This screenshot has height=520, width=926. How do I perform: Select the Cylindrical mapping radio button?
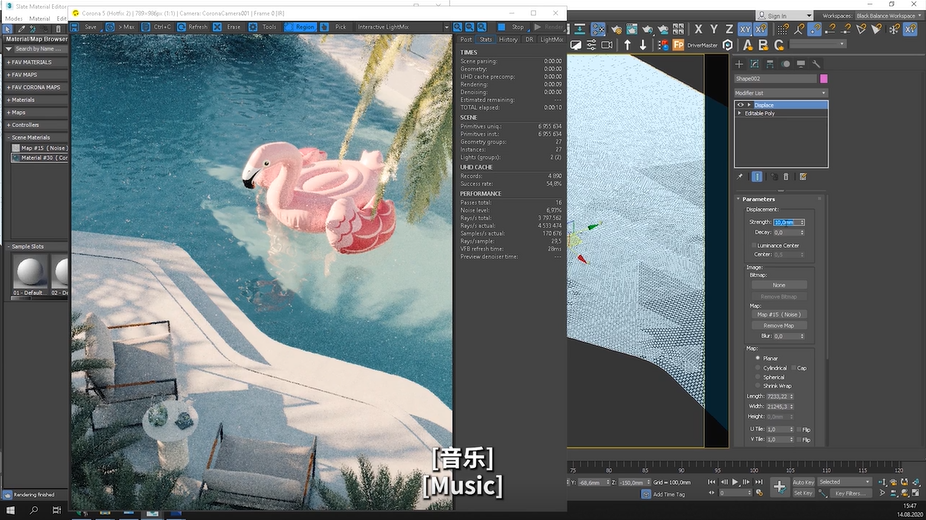[x=758, y=368]
